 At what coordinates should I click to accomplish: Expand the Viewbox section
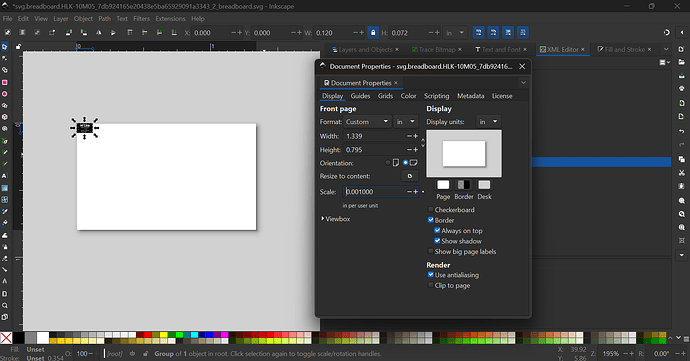[x=336, y=219]
